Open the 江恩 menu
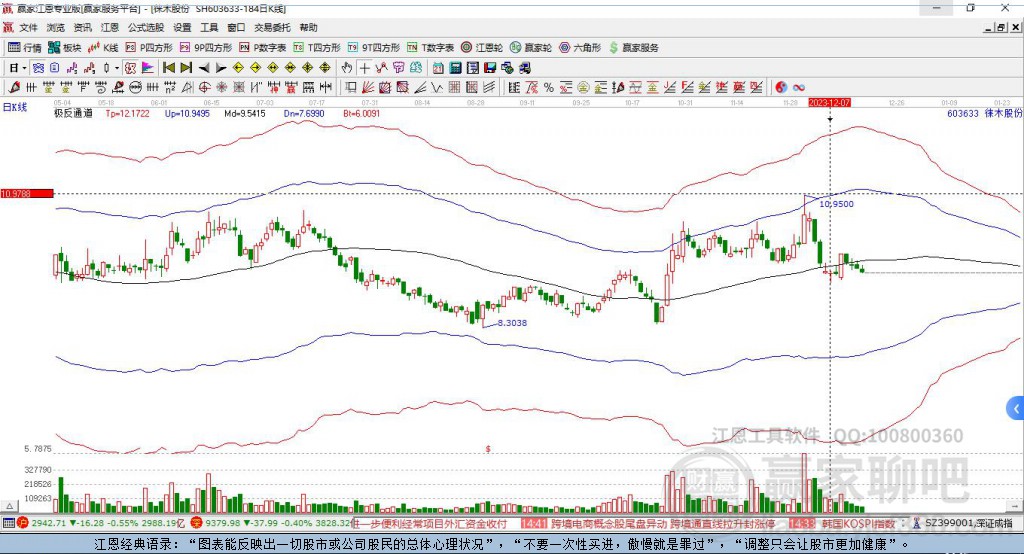The height and width of the screenshot is (554, 1024). [110, 27]
